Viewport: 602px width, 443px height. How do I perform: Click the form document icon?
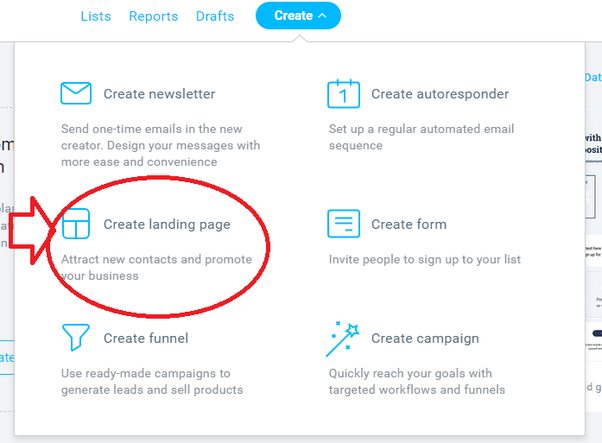343,223
